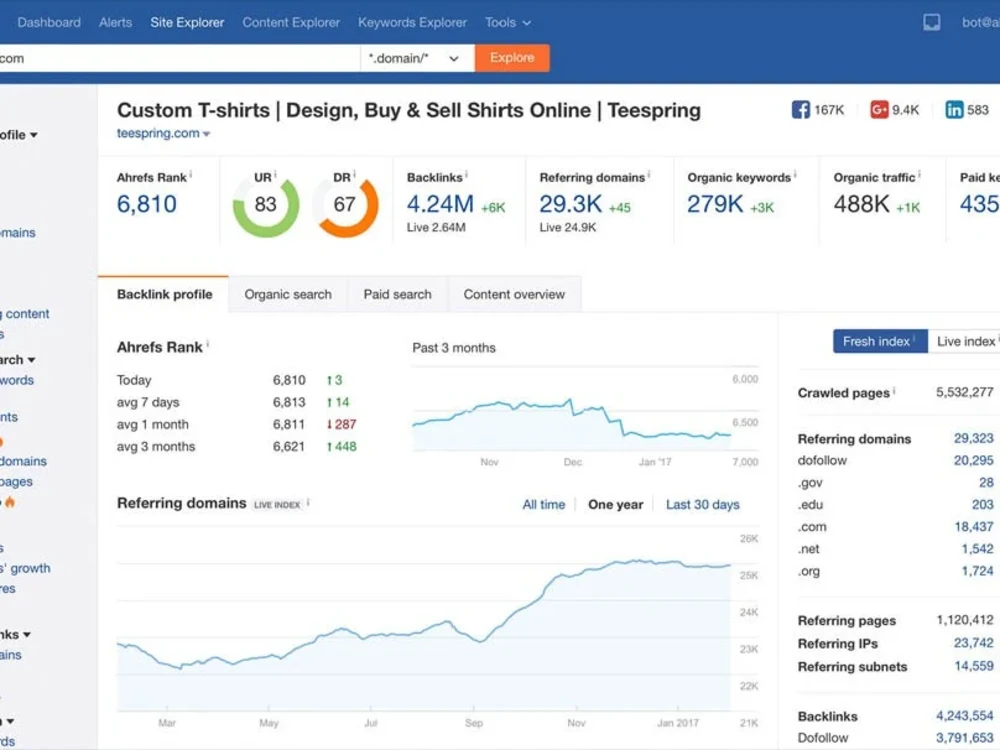Click the DR 67 orange gauge
This screenshot has width=1000, height=750.
click(x=345, y=205)
